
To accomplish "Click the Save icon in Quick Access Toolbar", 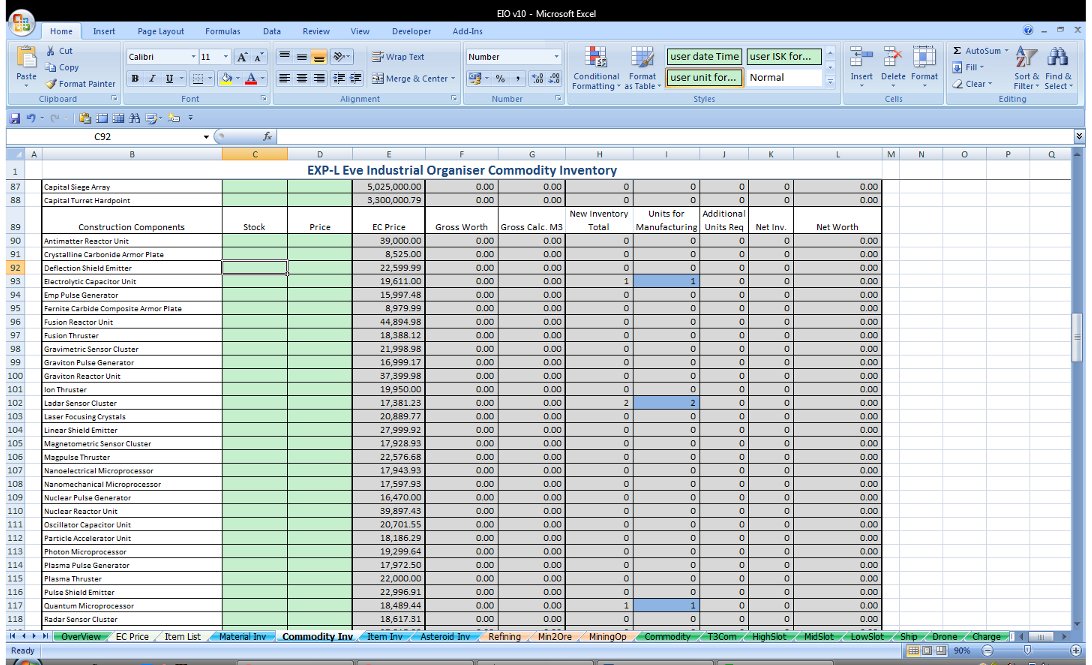I will pos(15,118).
